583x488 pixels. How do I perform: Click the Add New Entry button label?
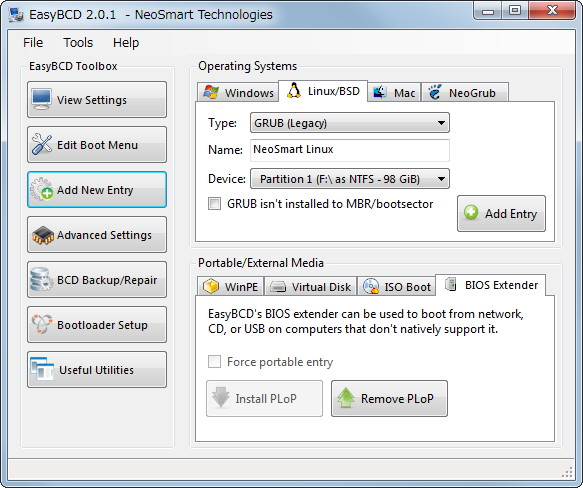[95, 190]
